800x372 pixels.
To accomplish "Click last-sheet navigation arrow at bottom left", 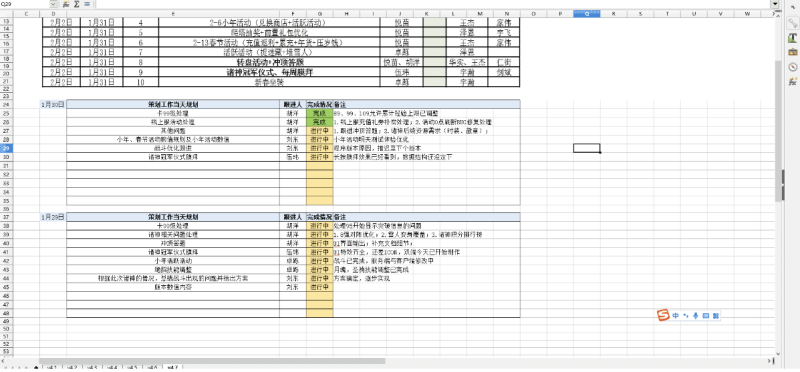I will pos(26,367).
